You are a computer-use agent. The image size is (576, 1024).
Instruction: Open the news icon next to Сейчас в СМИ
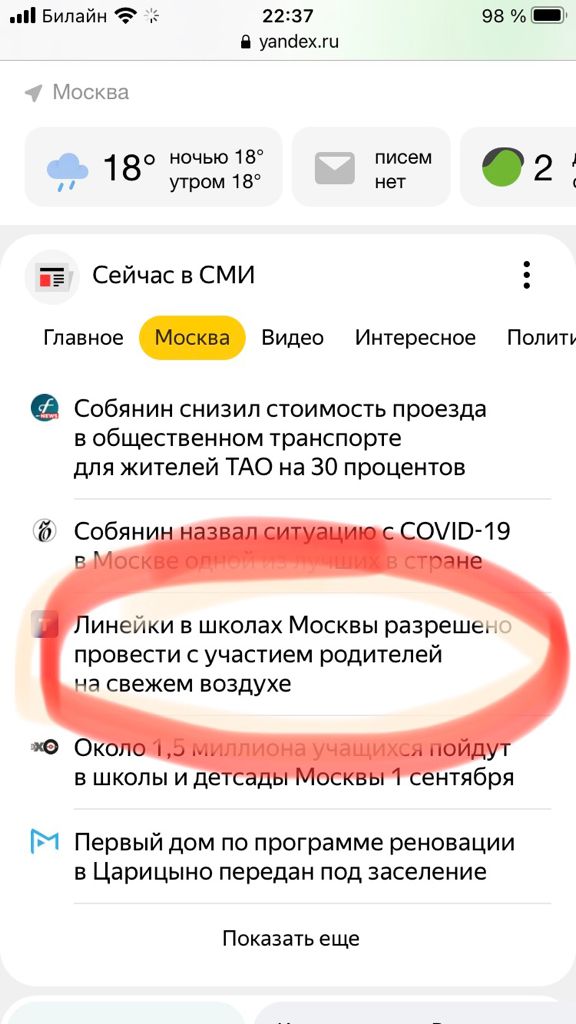tap(52, 277)
